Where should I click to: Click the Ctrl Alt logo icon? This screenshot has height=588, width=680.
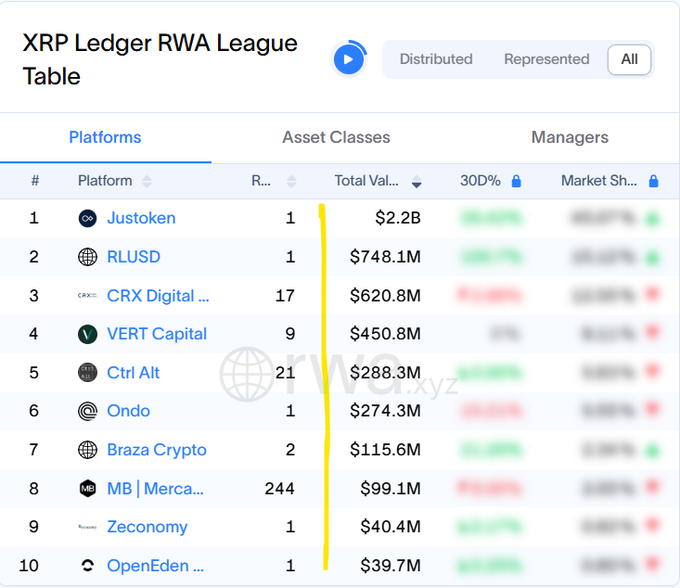coord(88,372)
